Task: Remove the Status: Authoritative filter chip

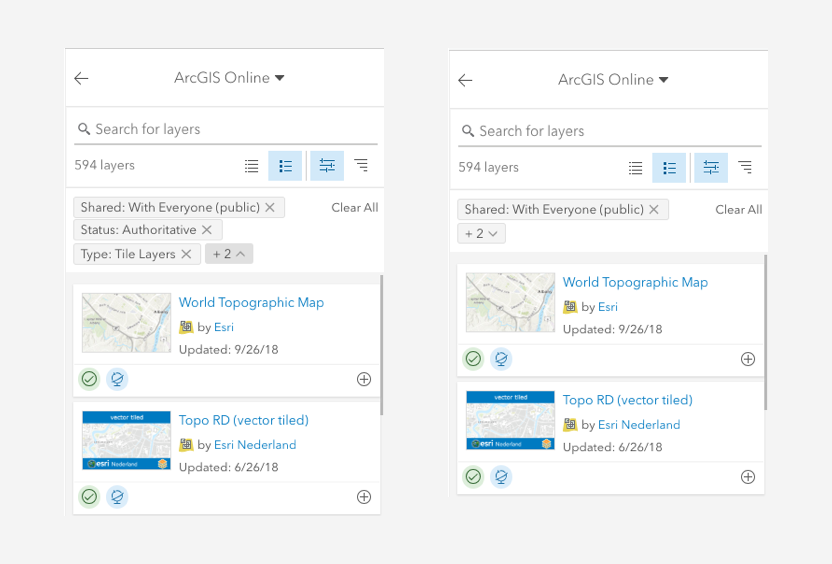Action: (x=207, y=230)
